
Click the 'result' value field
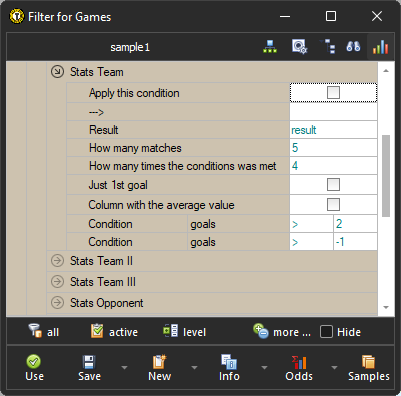pyautogui.click(x=333, y=130)
